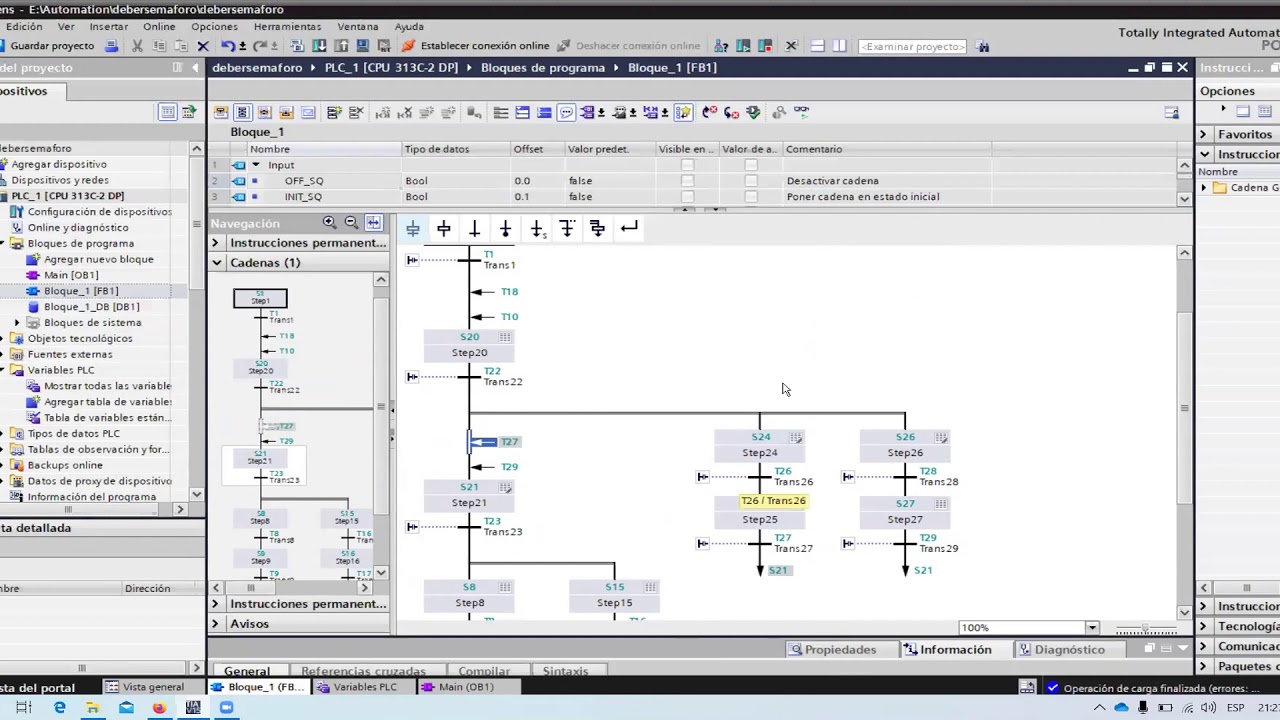Open the Herramientas menu
Image resolution: width=1280 pixels, height=720 pixels.
coord(287,27)
